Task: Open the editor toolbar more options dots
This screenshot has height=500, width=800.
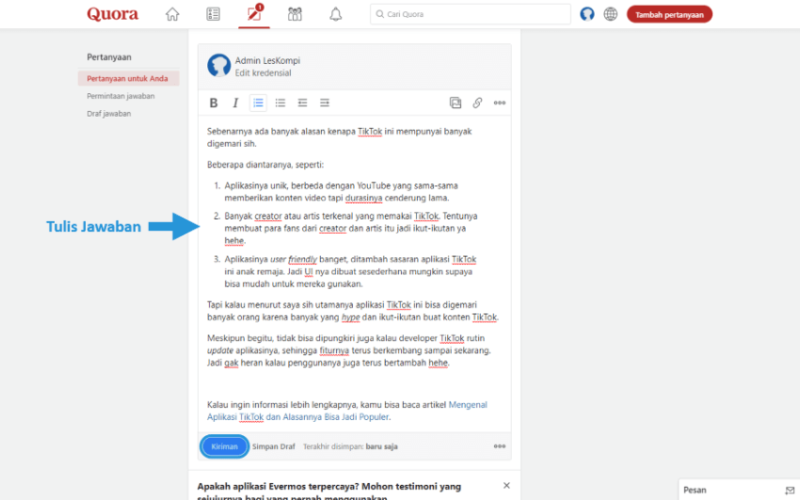Action: [x=499, y=103]
